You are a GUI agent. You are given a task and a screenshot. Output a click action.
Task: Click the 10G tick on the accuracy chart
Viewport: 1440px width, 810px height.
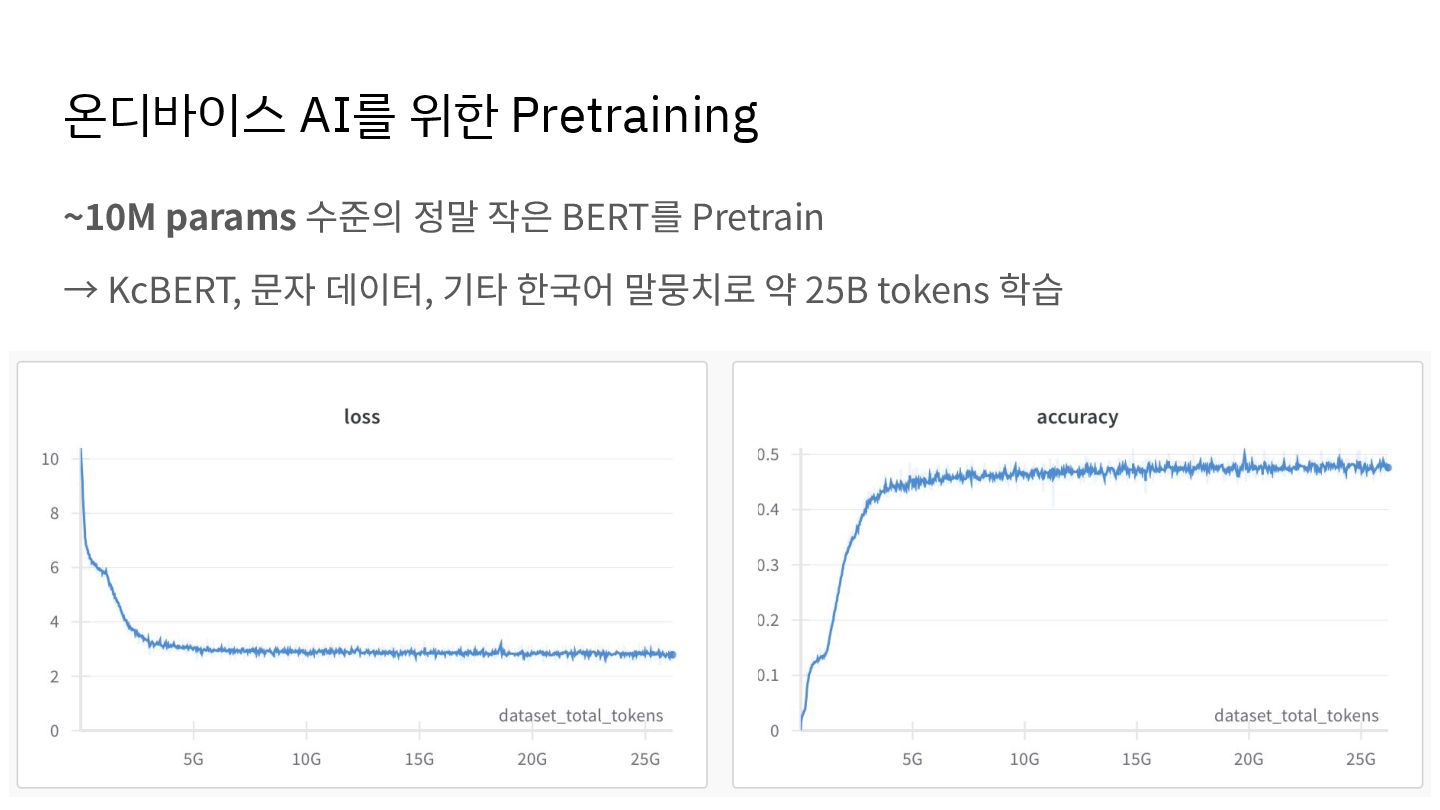[1023, 759]
